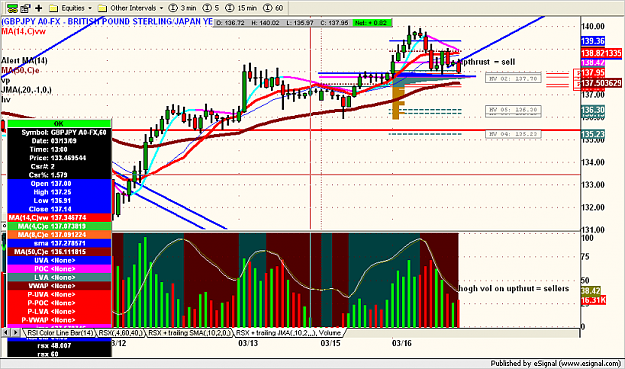Click the VWAP <None> row
The width and height of the screenshot is (625, 369).
tap(59, 286)
